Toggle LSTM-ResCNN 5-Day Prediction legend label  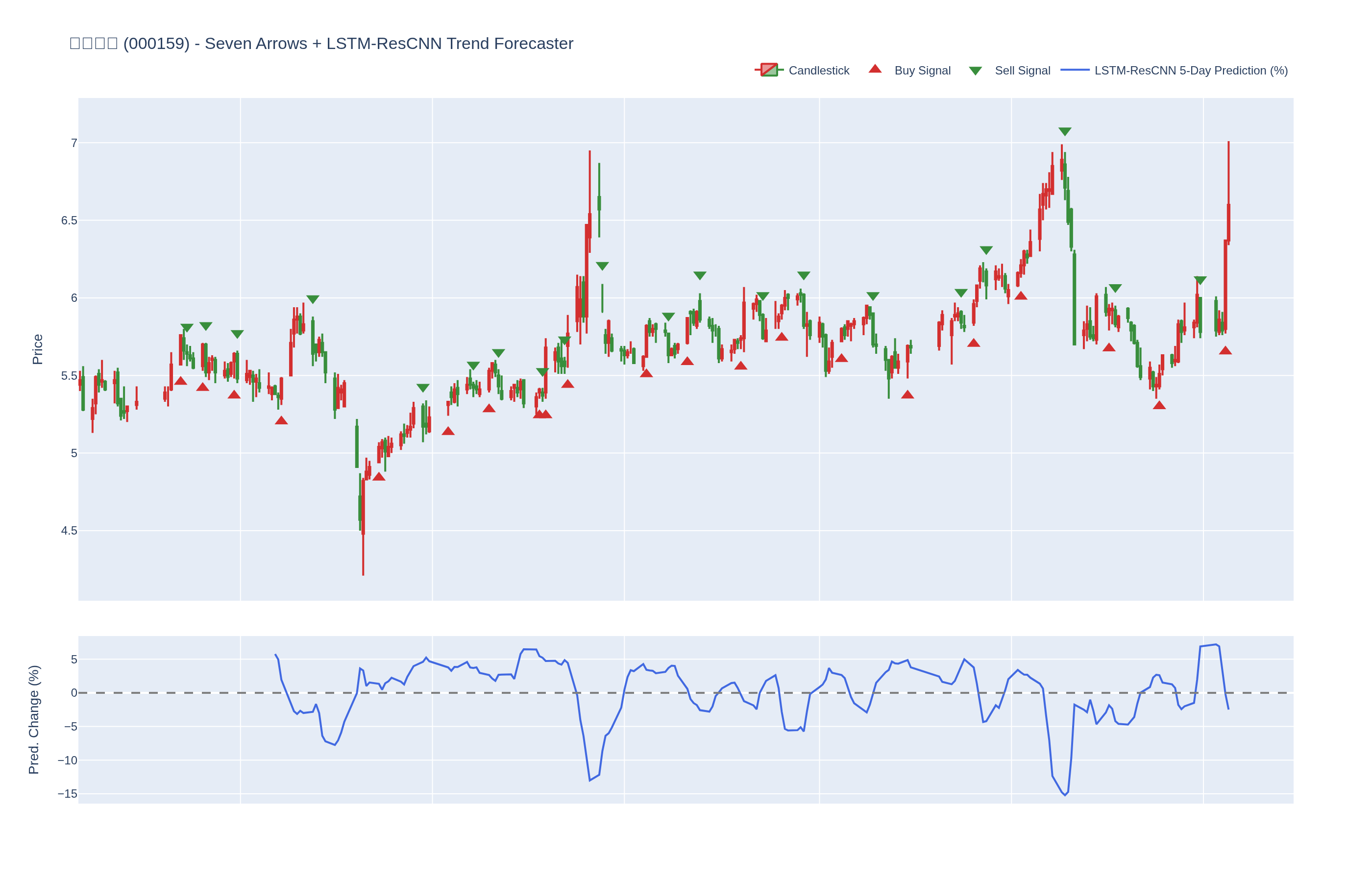(x=1191, y=71)
